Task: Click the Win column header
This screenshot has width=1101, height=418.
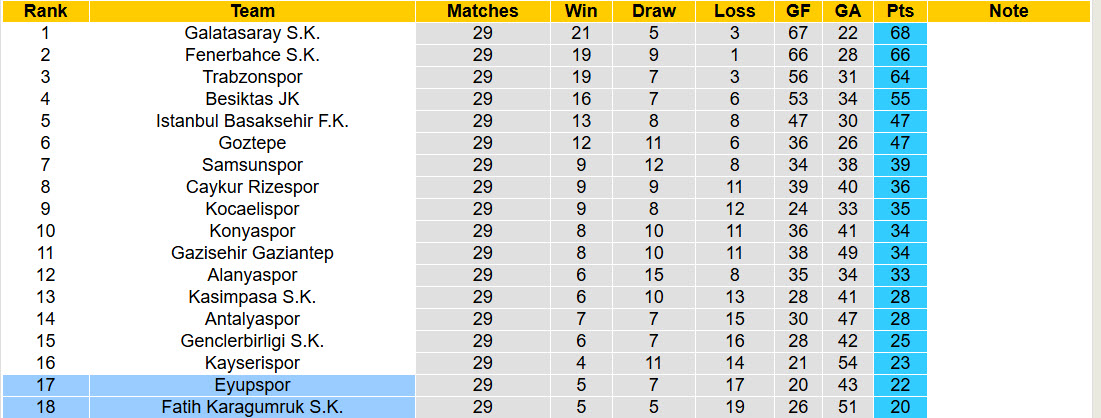Action: 581,11
